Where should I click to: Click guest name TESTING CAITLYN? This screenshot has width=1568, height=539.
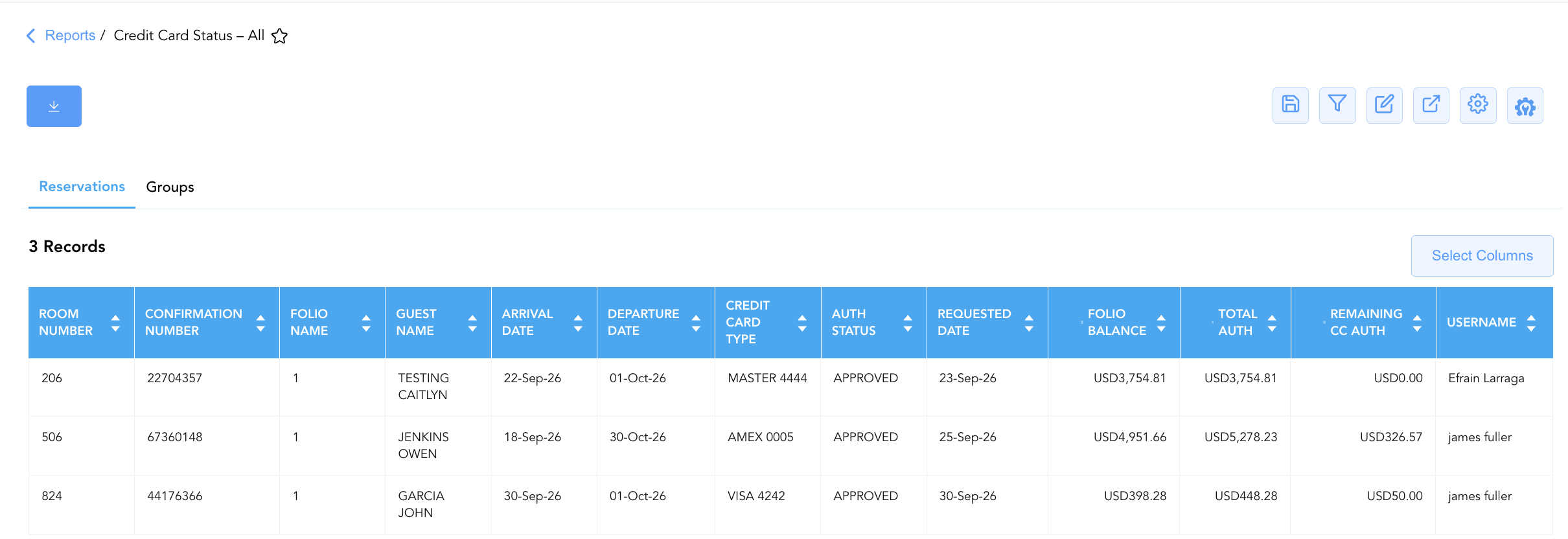(423, 387)
